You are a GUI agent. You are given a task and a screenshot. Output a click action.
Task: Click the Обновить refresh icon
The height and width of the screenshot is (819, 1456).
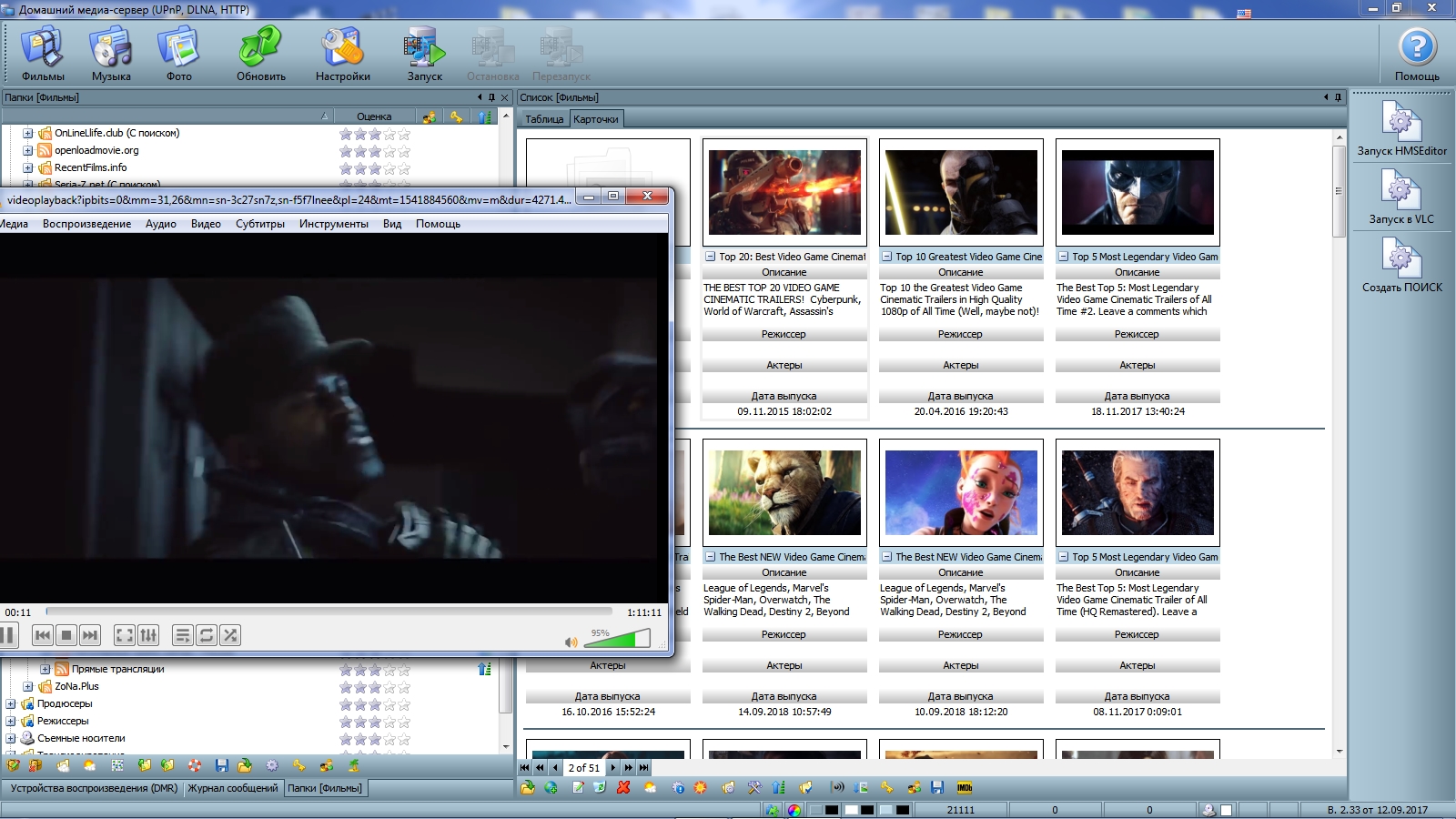coord(260,53)
